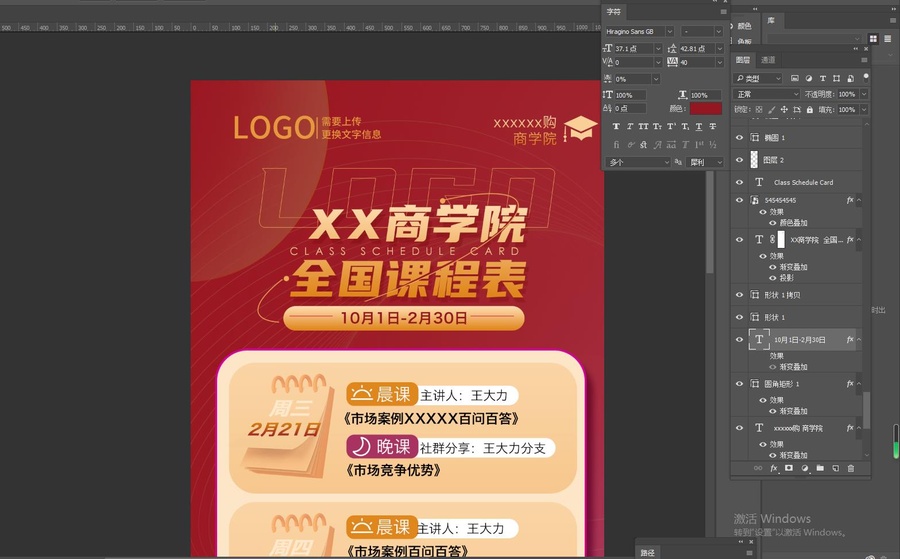The image size is (900, 559).
Task: Select the 图层 tab
Action: (x=742, y=60)
